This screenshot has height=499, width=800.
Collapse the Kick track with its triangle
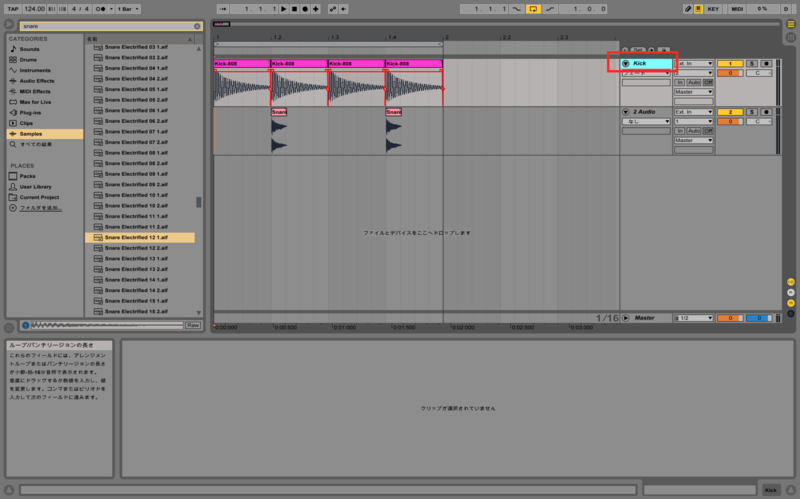626,64
